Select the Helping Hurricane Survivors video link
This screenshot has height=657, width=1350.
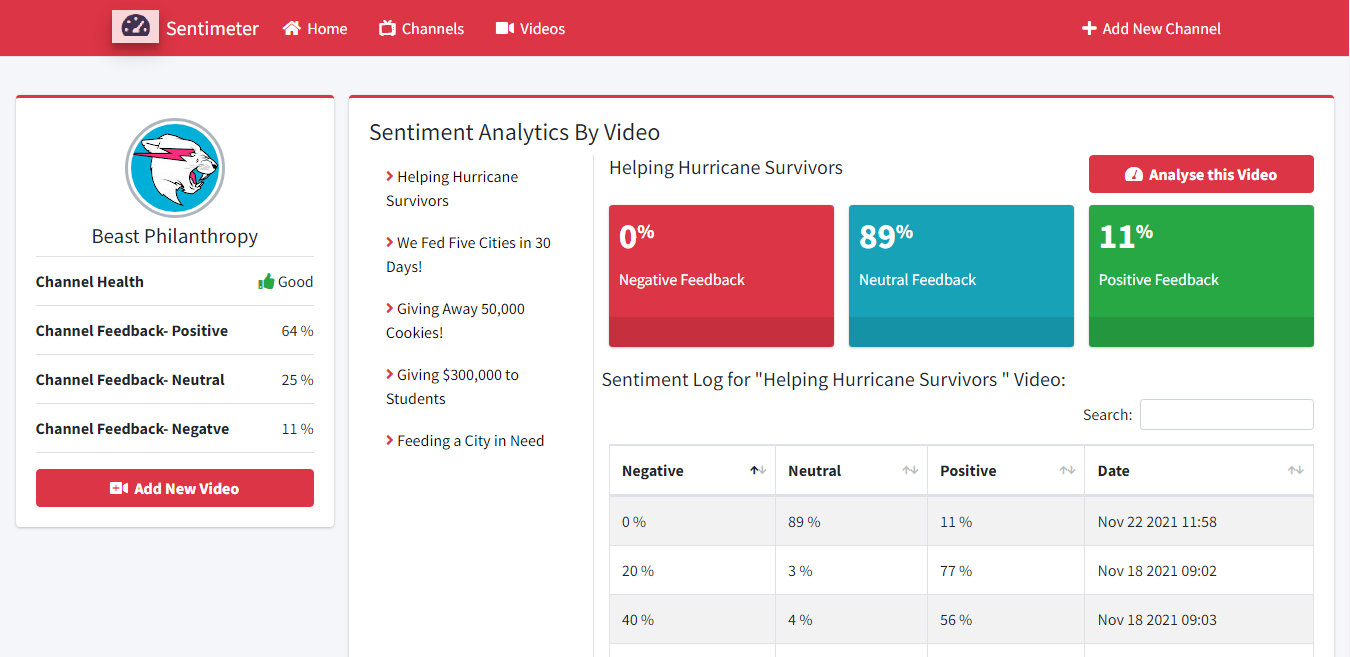pyautogui.click(x=452, y=189)
